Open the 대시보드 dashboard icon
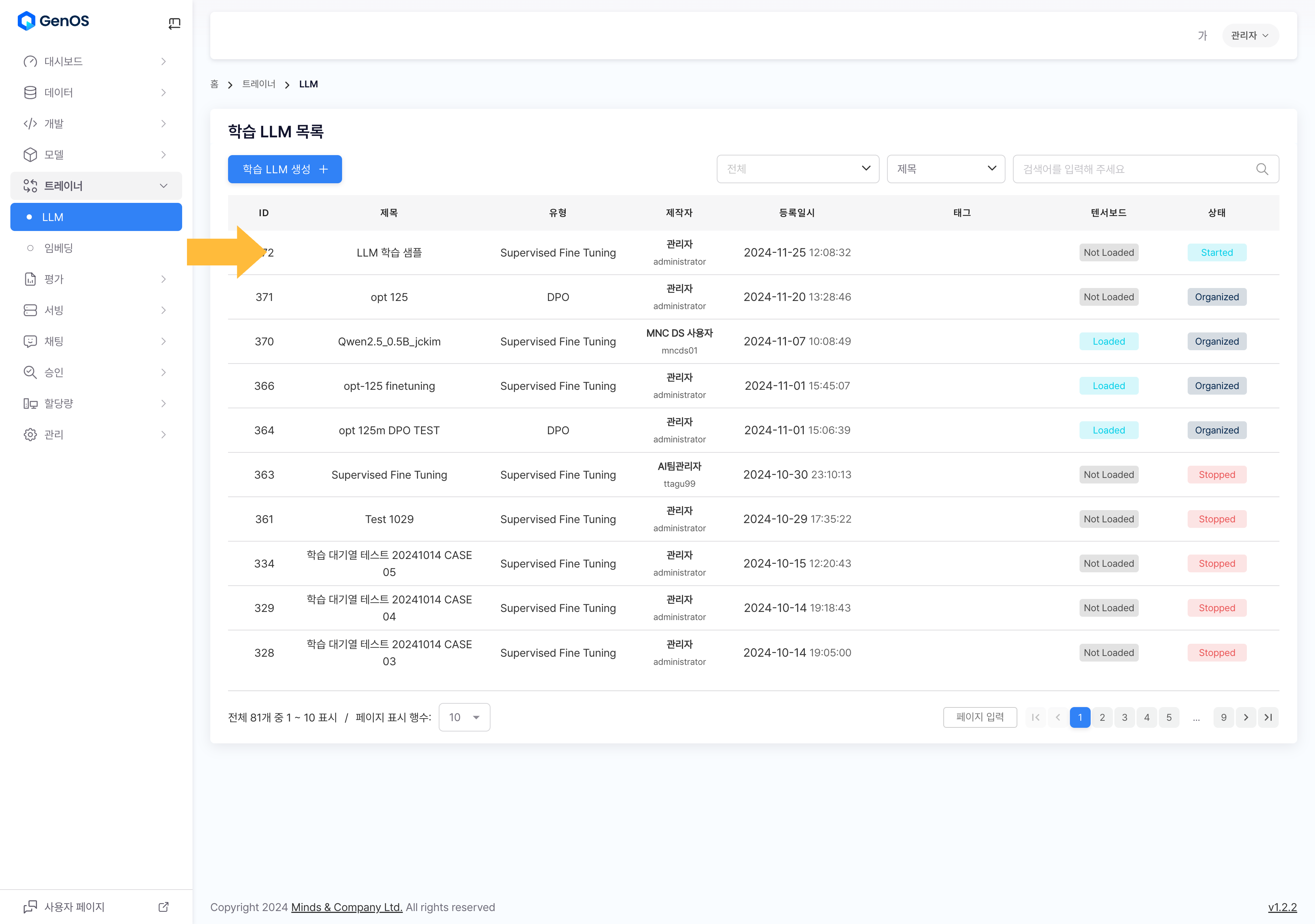The height and width of the screenshot is (924, 1315). (x=30, y=61)
